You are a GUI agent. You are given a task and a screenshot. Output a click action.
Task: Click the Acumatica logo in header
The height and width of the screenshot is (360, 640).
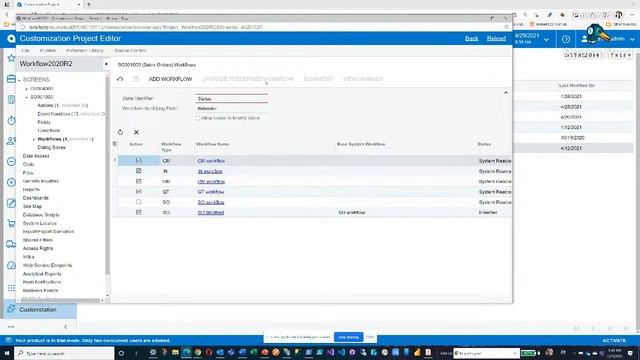(11, 38)
